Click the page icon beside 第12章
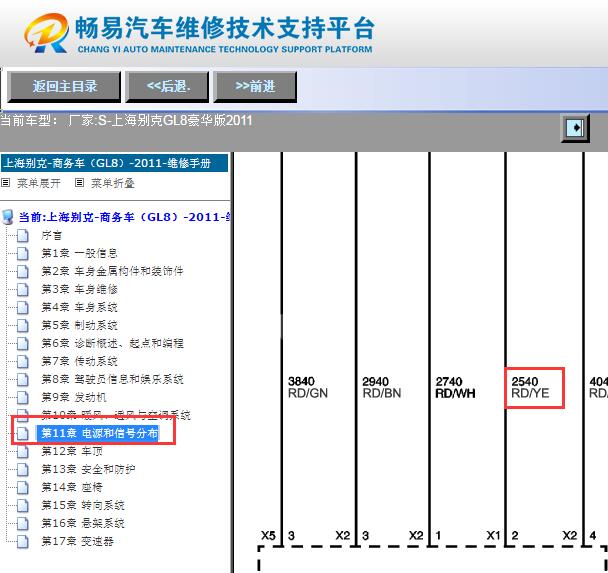Screen dimensions: 608x573 pyautogui.click(x=23, y=451)
